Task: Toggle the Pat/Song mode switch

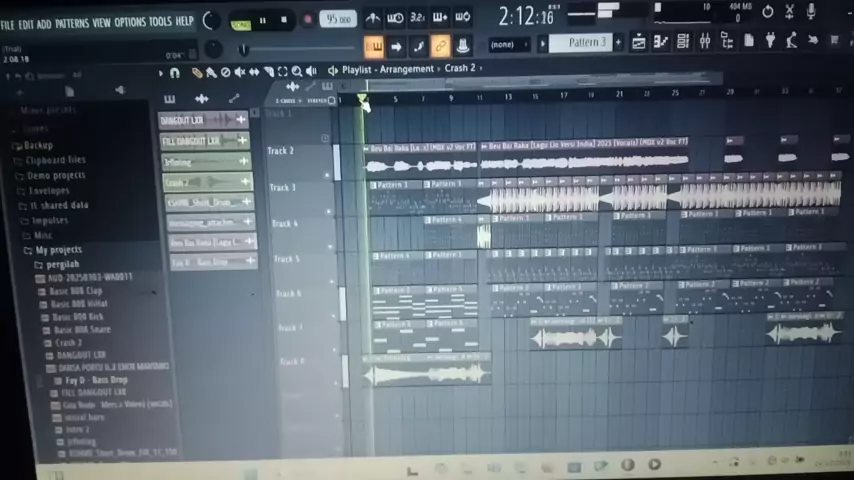Action: [241, 22]
